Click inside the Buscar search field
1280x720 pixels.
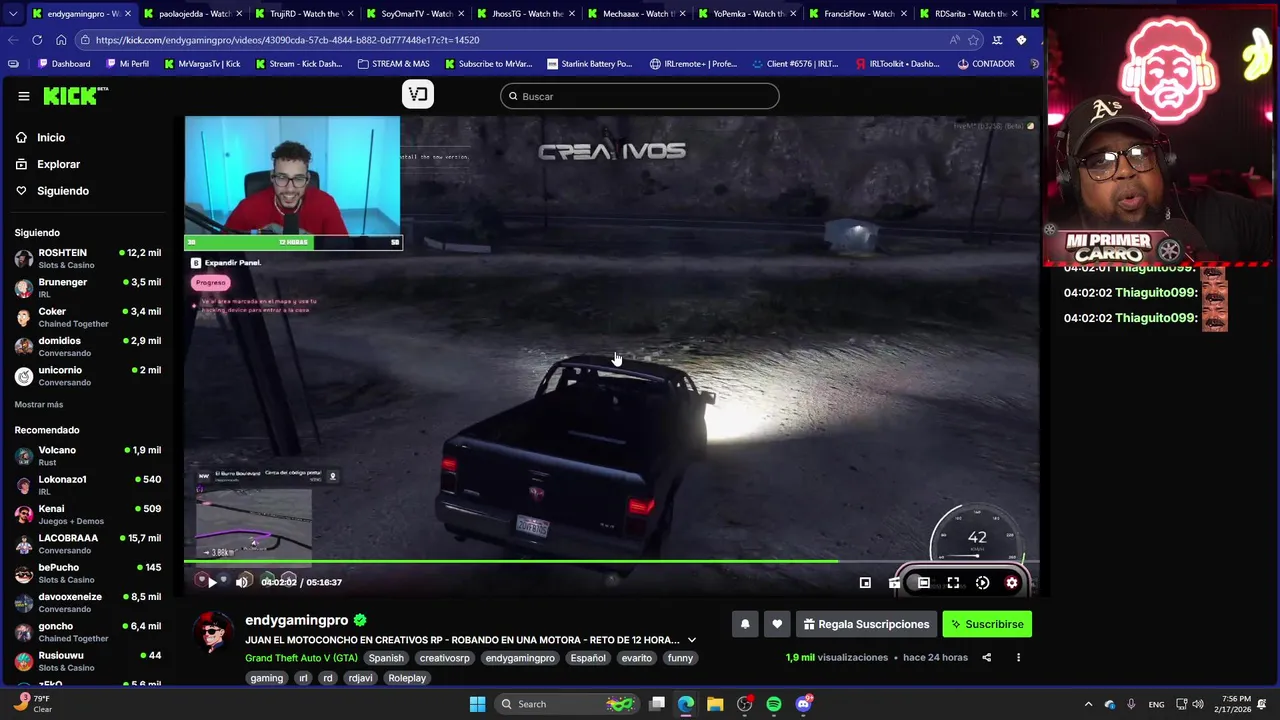coord(640,96)
